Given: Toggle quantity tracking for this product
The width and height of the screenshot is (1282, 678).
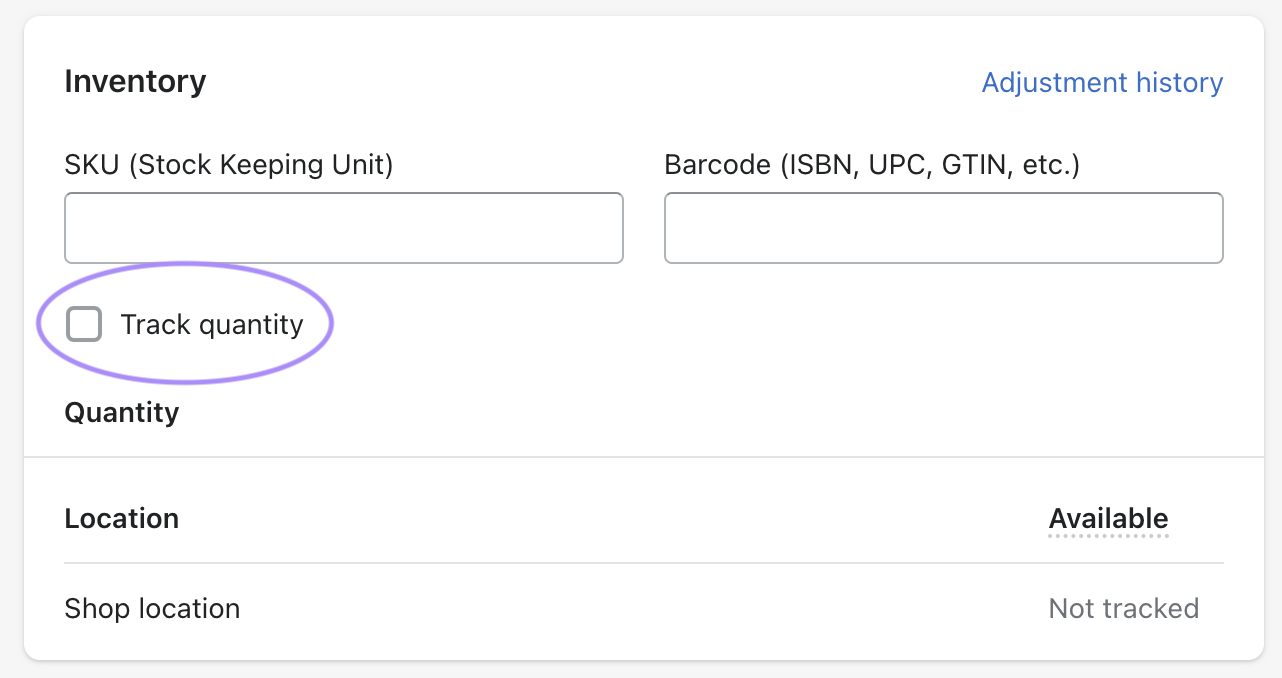Looking at the screenshot, I should (84, 324).
